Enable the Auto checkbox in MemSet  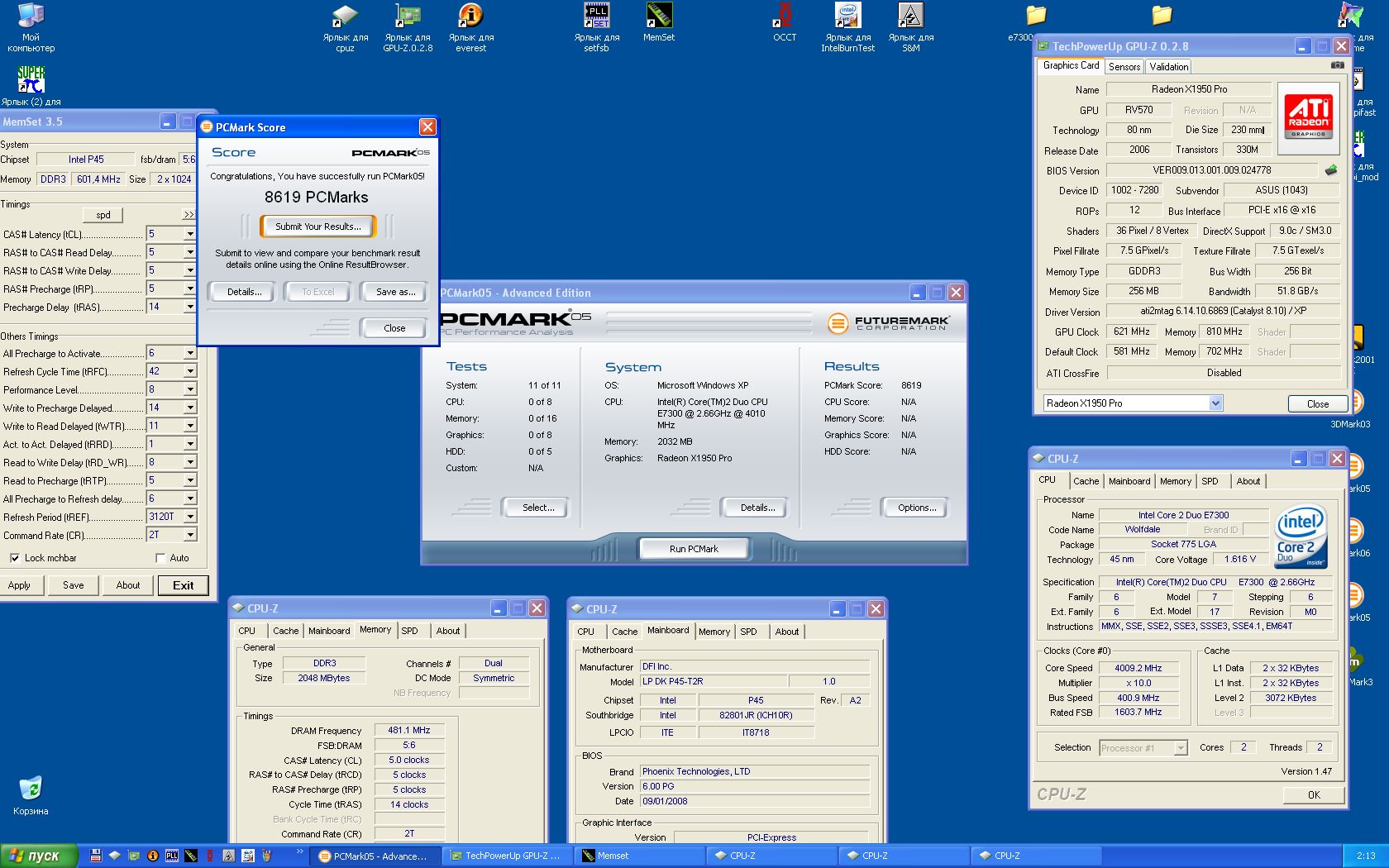[160, 558]
